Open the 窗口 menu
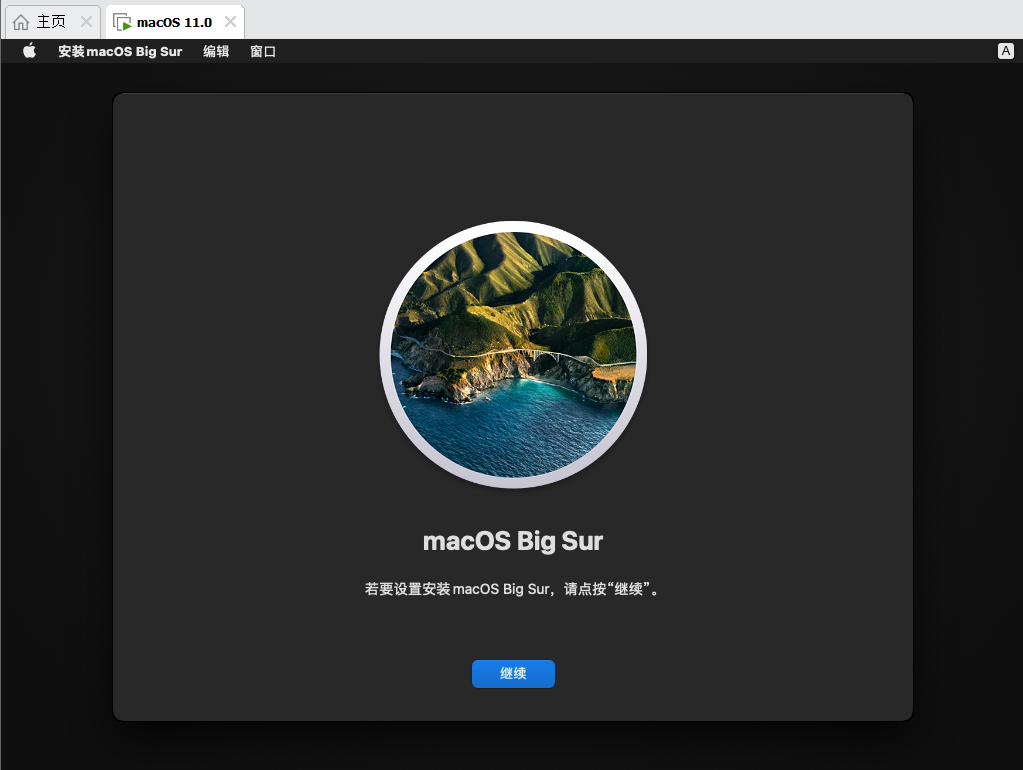 (x=263, y=52)
